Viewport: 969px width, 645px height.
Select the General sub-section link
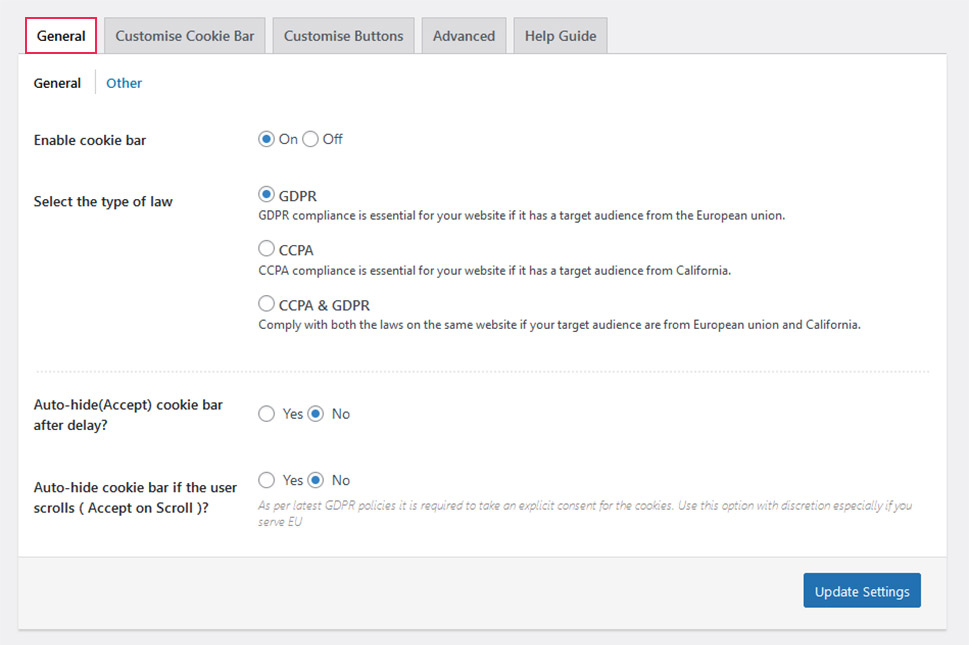57,83
